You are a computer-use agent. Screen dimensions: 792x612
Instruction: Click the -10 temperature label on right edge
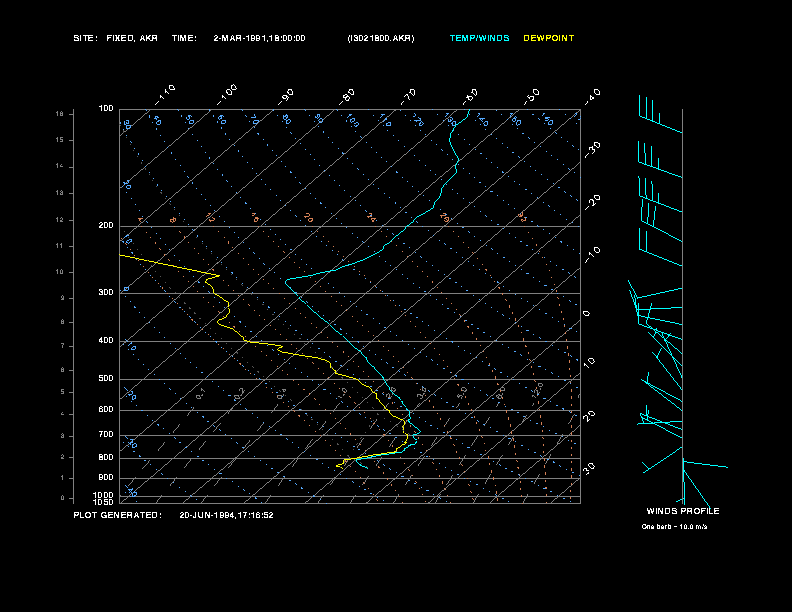click(x=593, y=254)
